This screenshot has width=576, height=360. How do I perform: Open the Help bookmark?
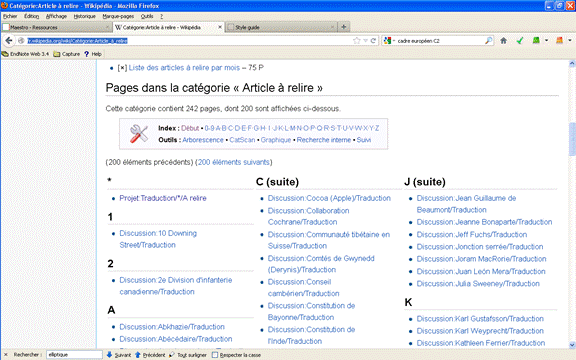coord(93,54)
